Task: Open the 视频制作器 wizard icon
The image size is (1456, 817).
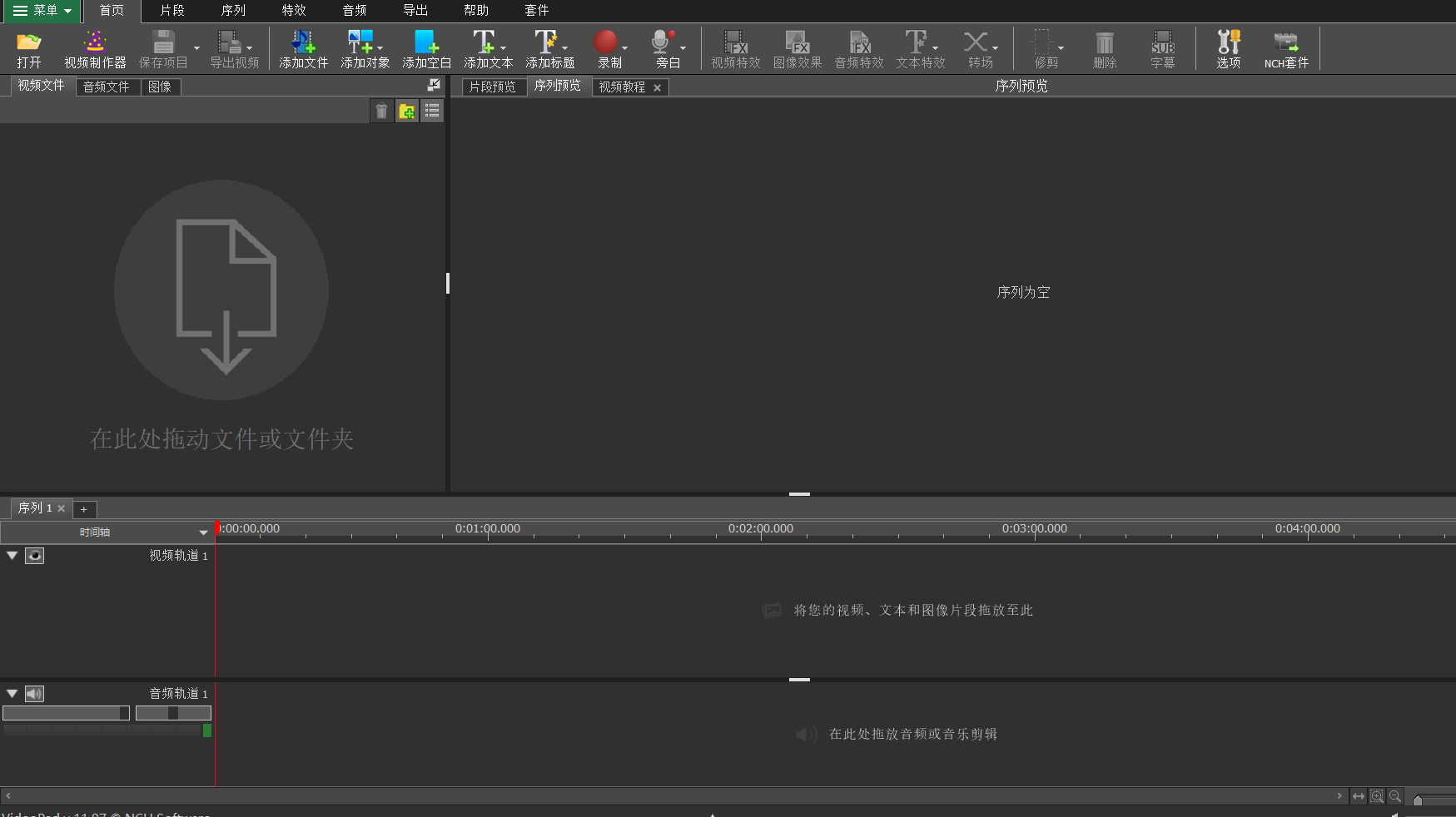Action: tap(95, 48)
